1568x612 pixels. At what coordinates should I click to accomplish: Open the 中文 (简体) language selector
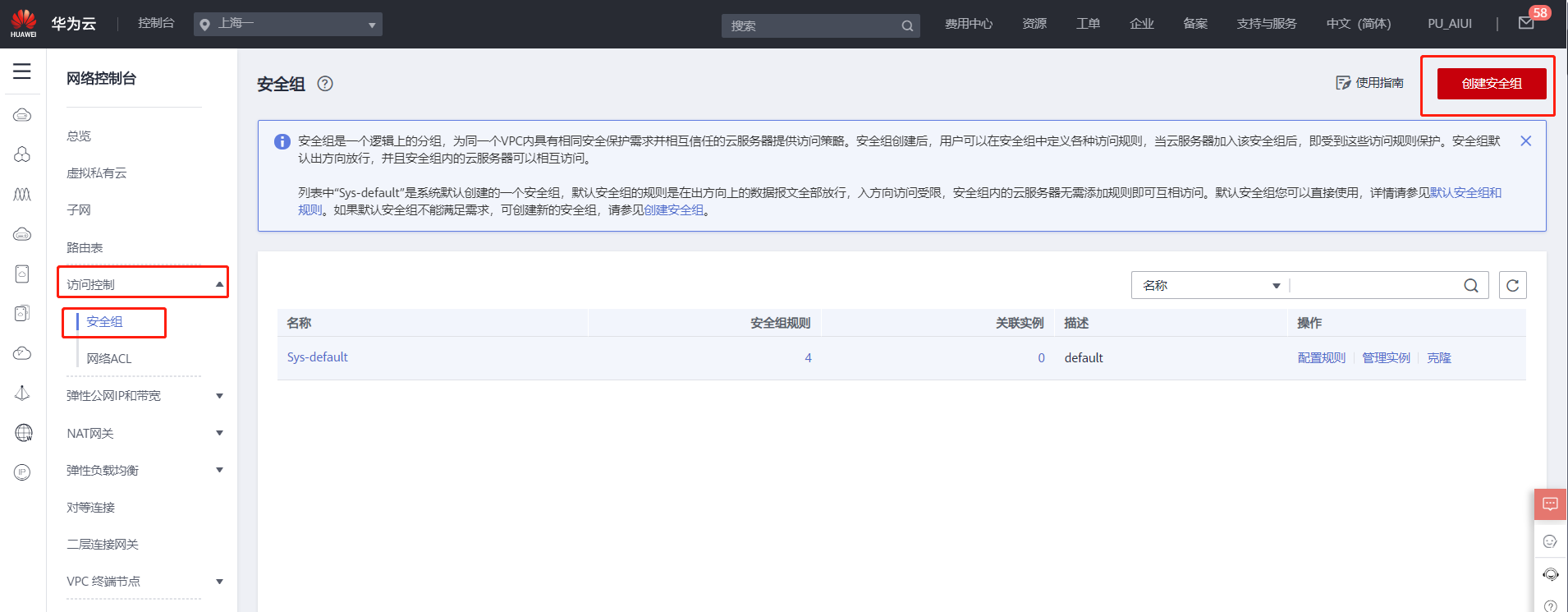pos(1359,24)
